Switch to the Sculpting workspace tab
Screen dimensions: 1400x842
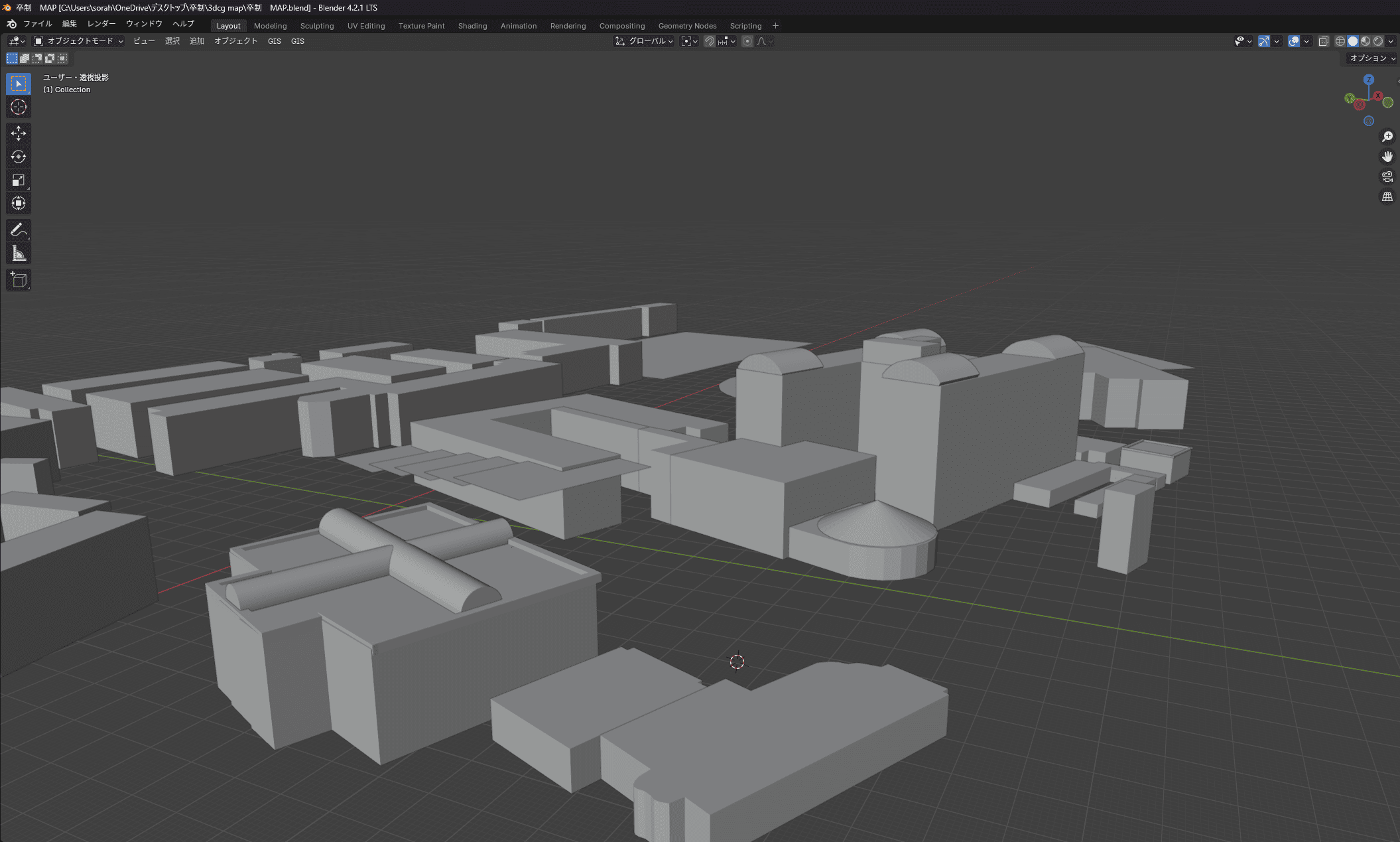pyautogui.click(x=316, y=26)
